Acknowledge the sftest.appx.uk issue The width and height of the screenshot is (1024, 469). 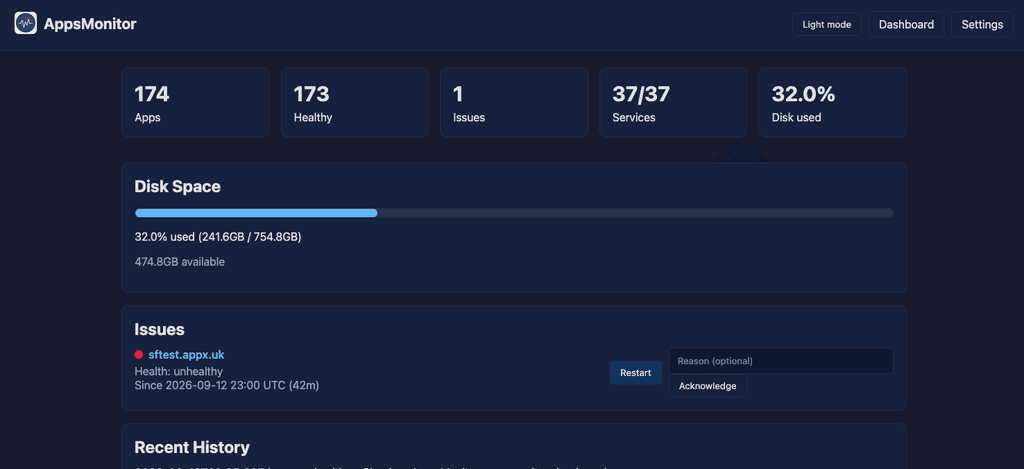pyautogui.click(x=707, y=386)
